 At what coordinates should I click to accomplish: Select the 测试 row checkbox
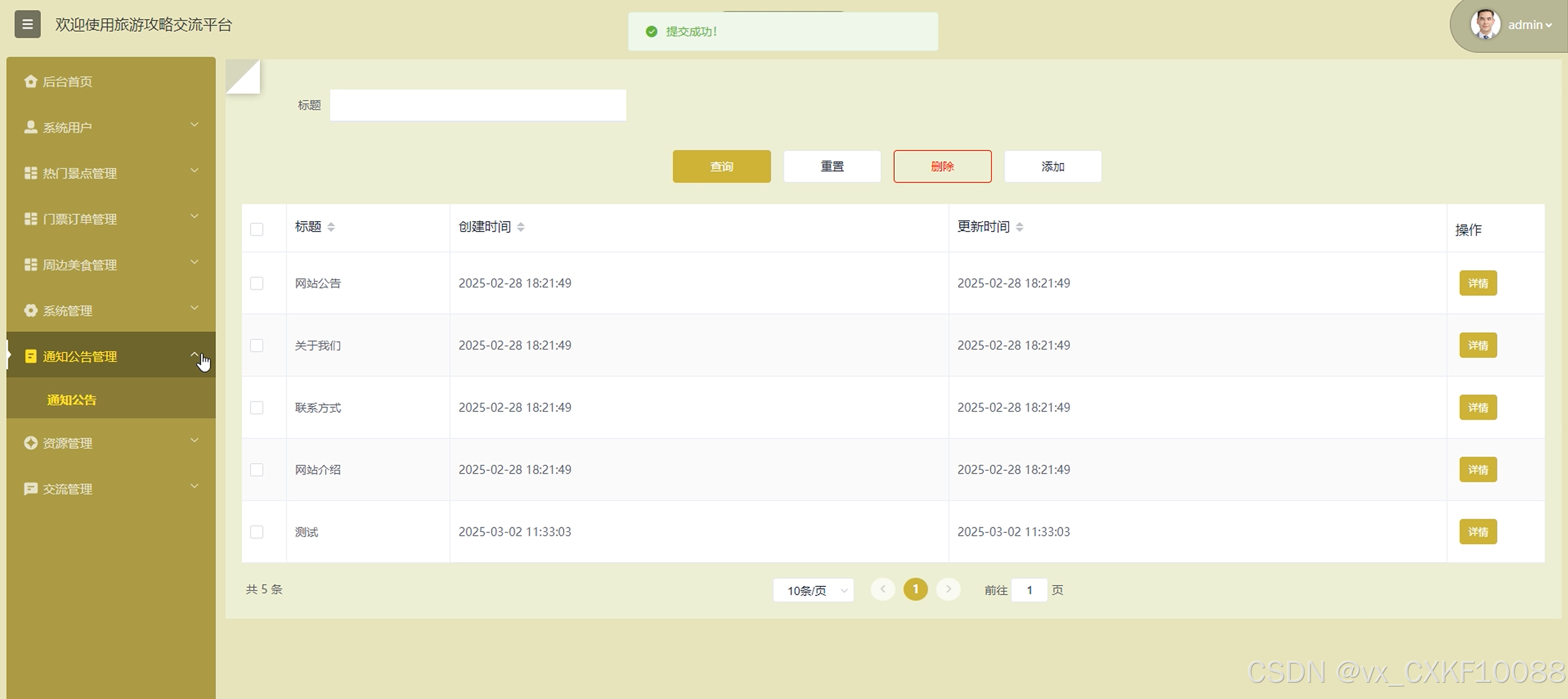[x=257, y=532]
